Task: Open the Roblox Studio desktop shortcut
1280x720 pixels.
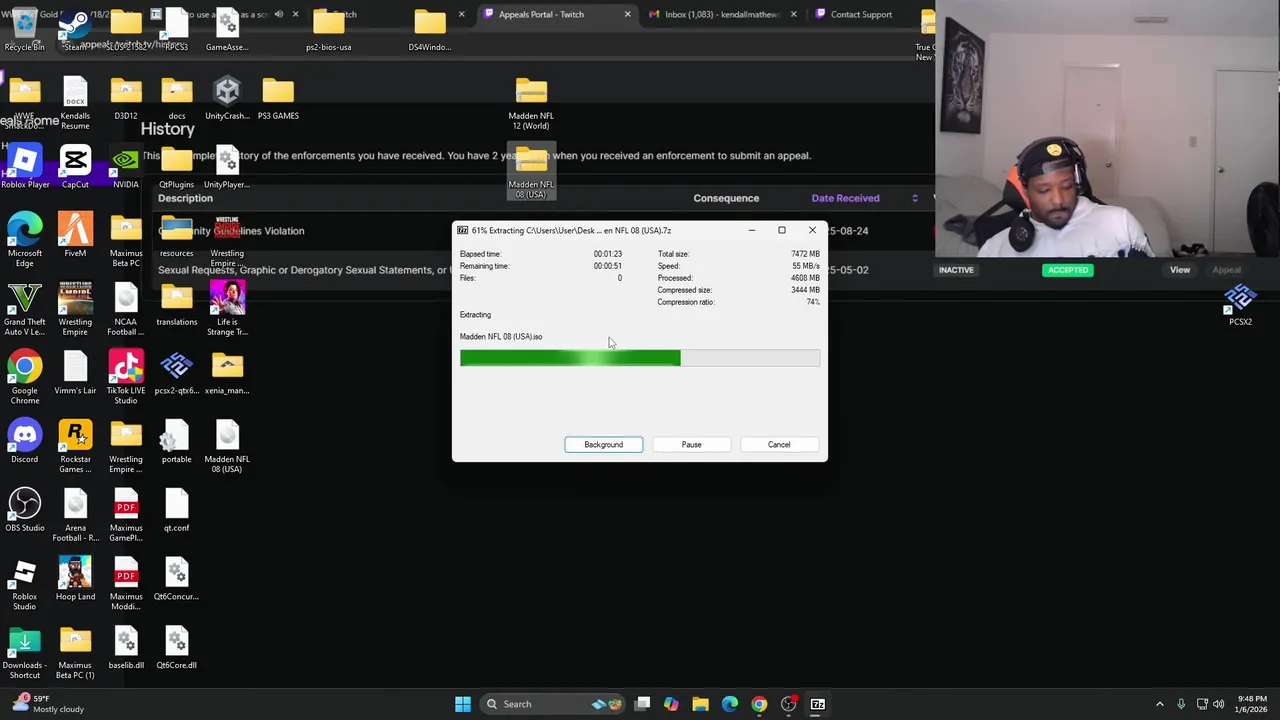Action: (25, 584)
